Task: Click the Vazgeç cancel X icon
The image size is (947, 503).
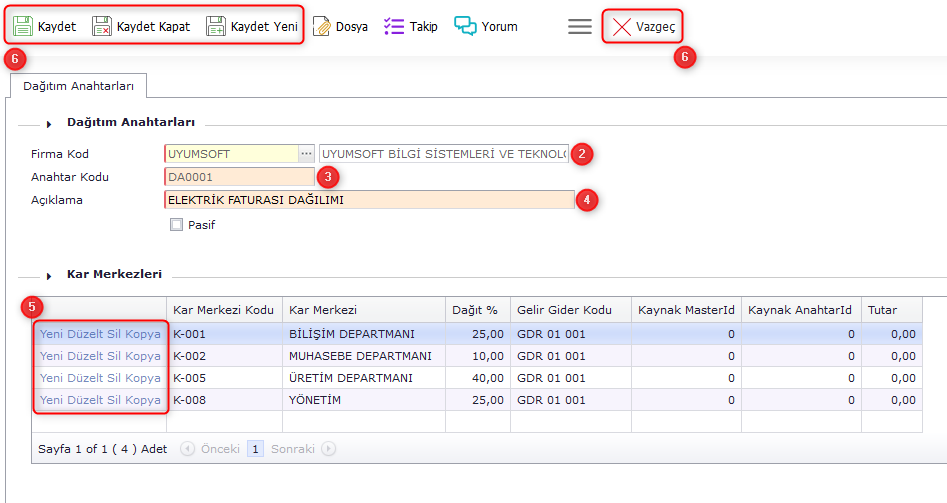Action: [x=622, y=27]
